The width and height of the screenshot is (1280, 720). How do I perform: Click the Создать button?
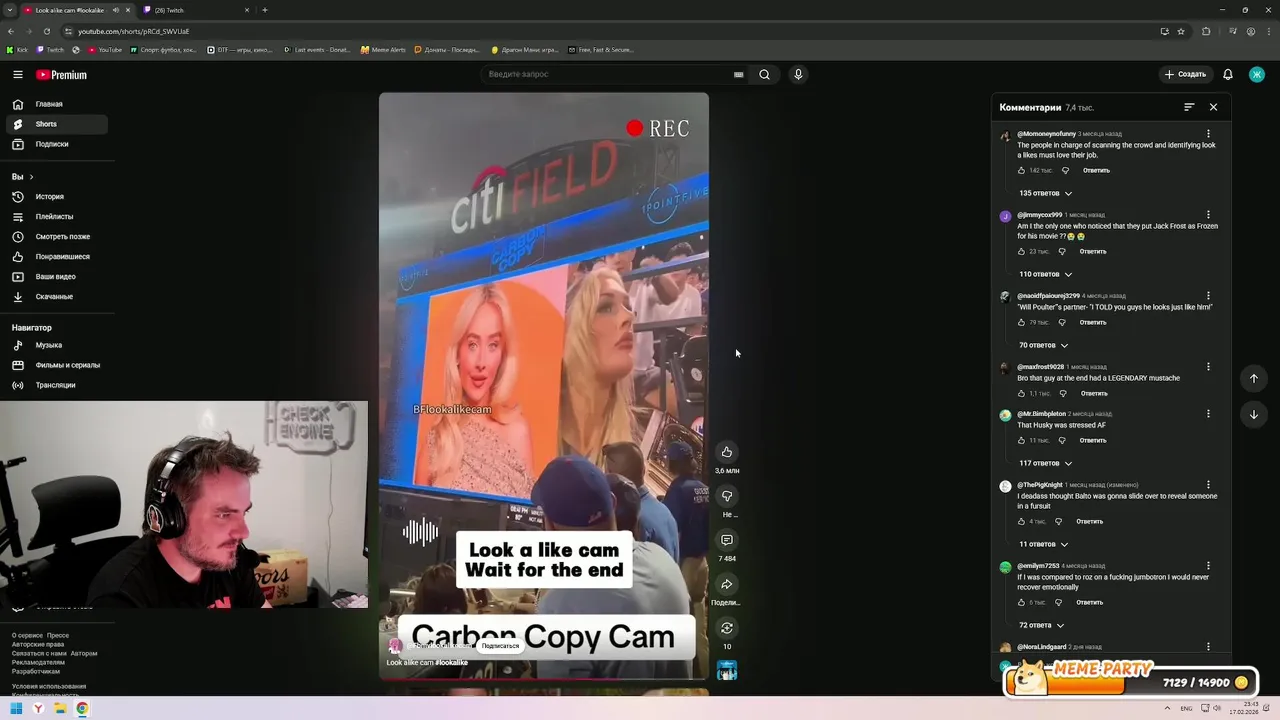pyautogui.click(x=1185, y=74)
